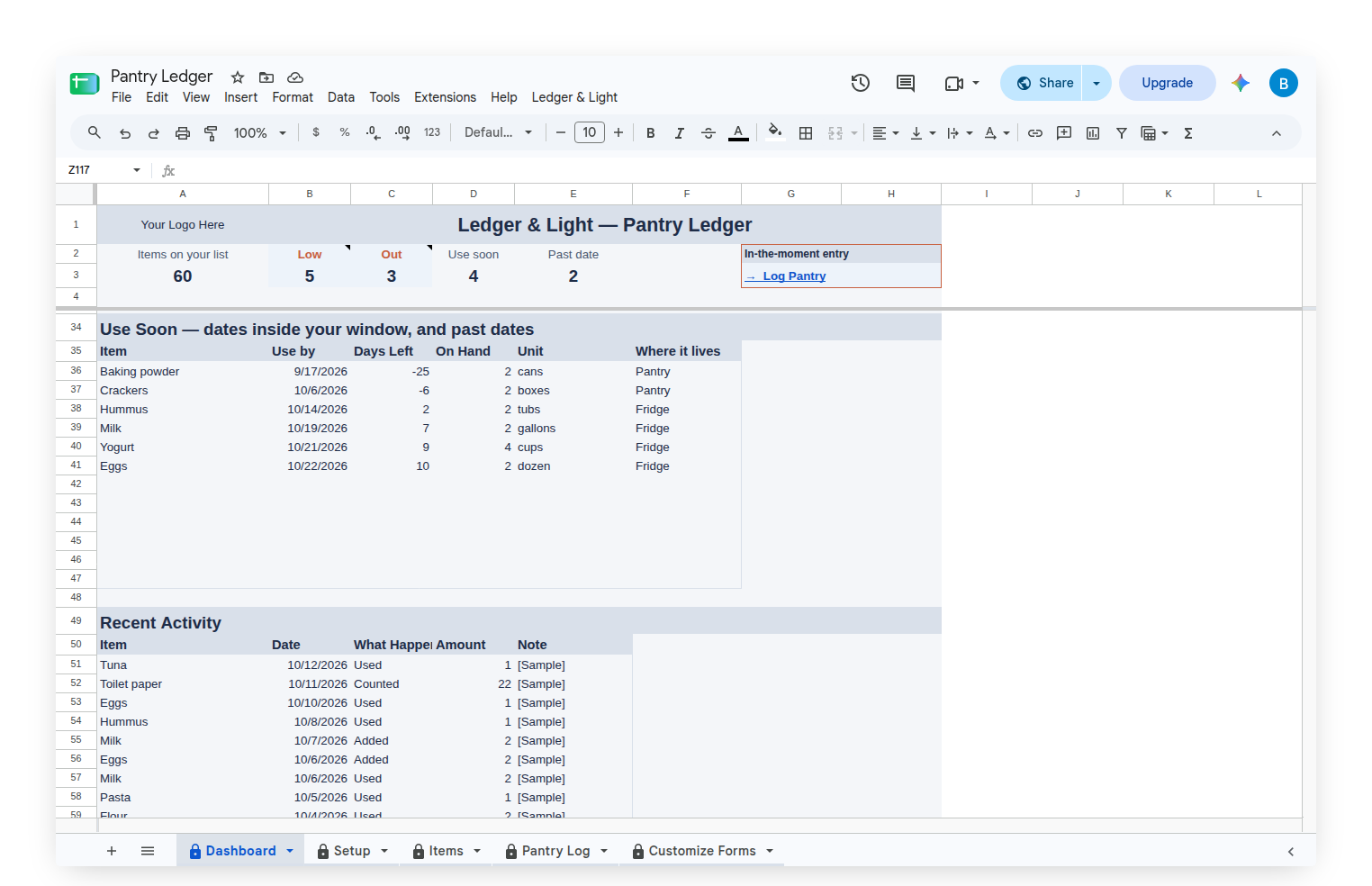Hide the toolbar with chevron

click(x=1277, y=132)
